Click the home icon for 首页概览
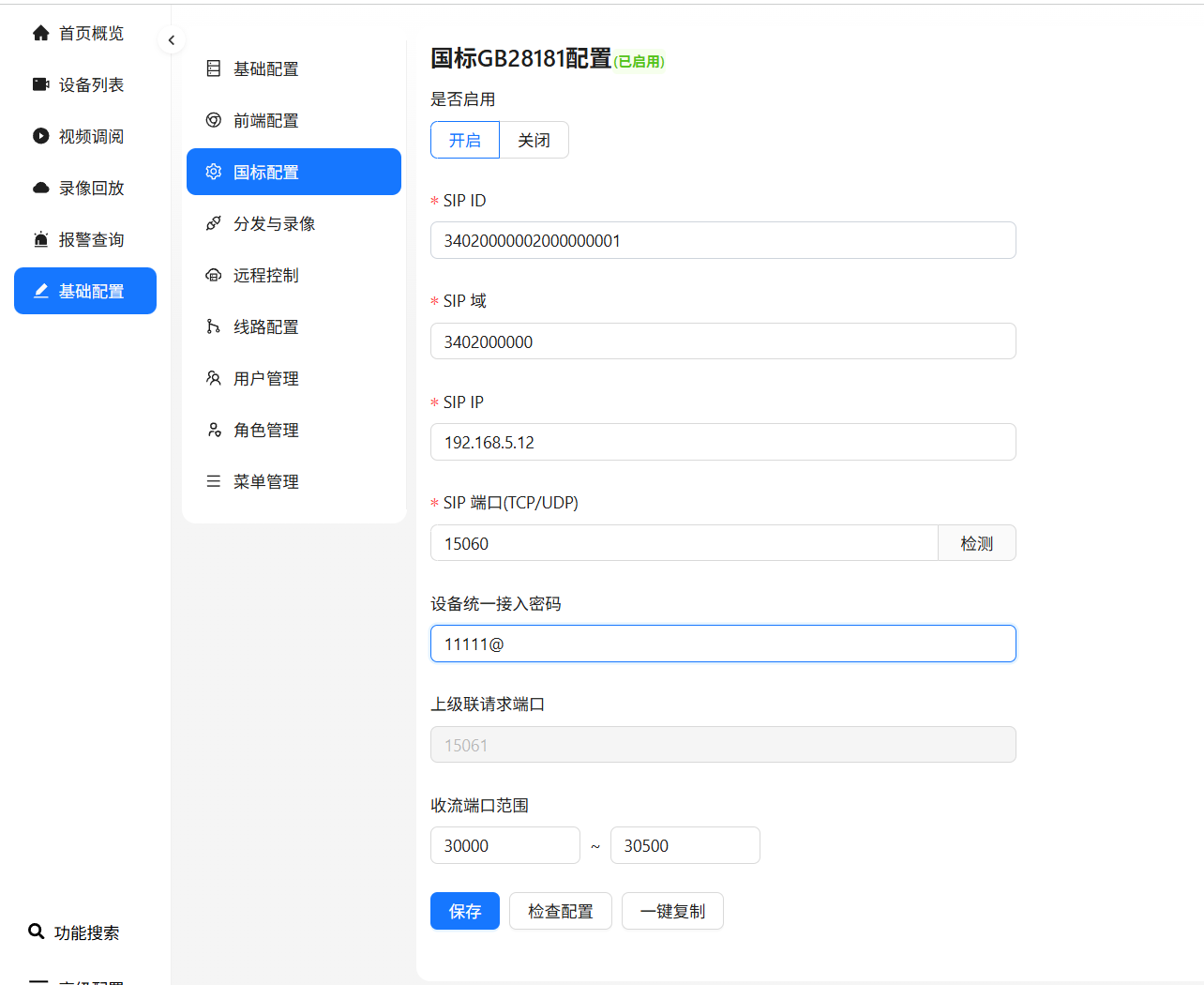The height and width of the screenshot is (985, 1204). pos(41,34)
